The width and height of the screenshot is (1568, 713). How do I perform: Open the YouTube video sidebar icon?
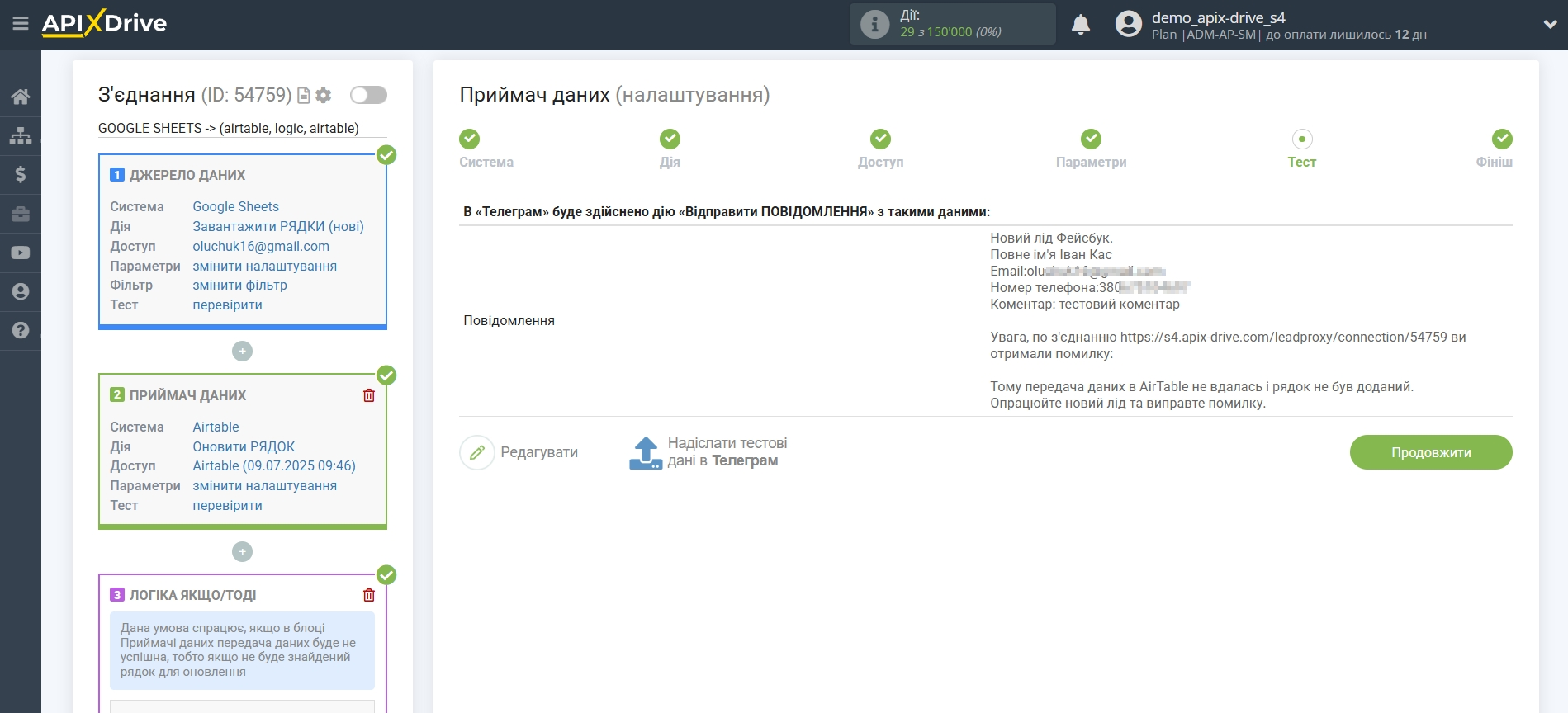tap(21, 253)
